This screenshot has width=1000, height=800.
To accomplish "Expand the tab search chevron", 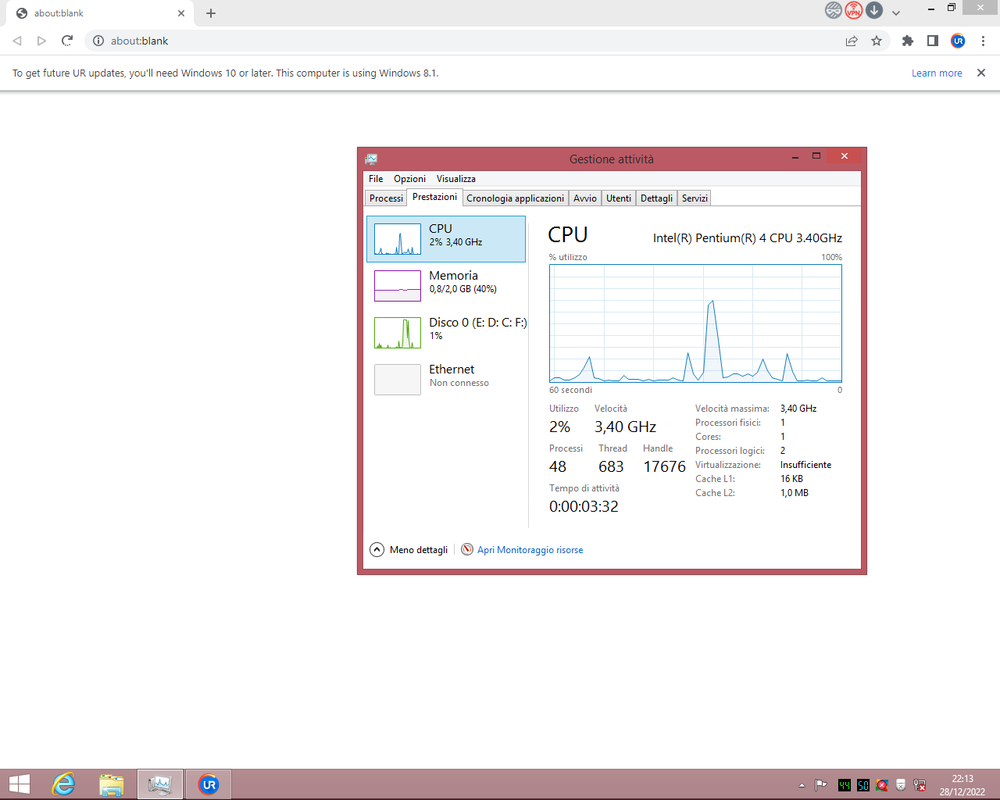I will click(x=896, y=12).
